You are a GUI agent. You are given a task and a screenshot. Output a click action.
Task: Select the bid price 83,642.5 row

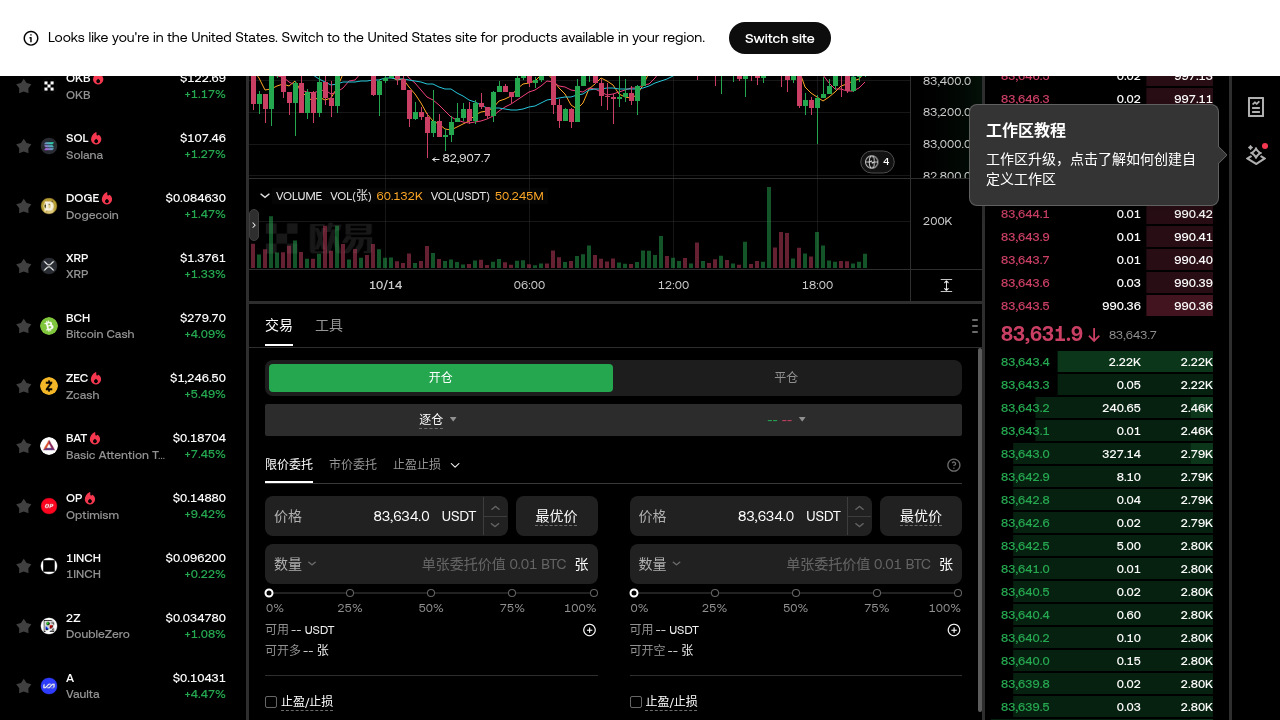pos(1107,546)
